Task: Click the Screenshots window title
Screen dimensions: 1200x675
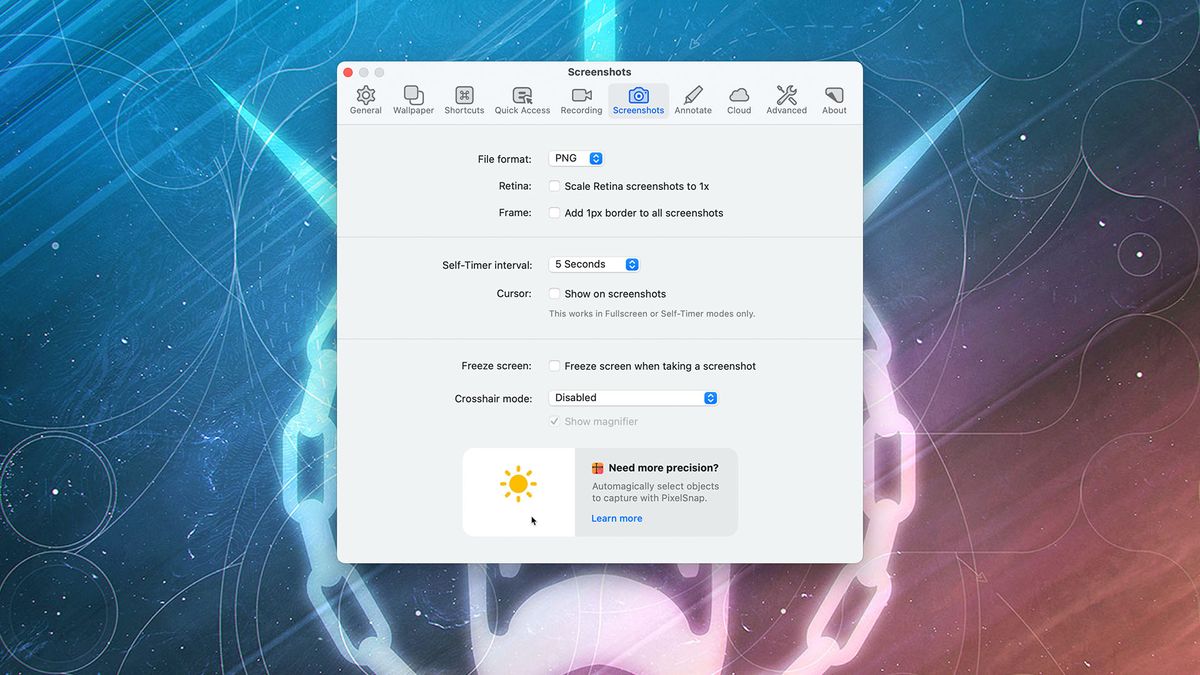Action: 600,72
